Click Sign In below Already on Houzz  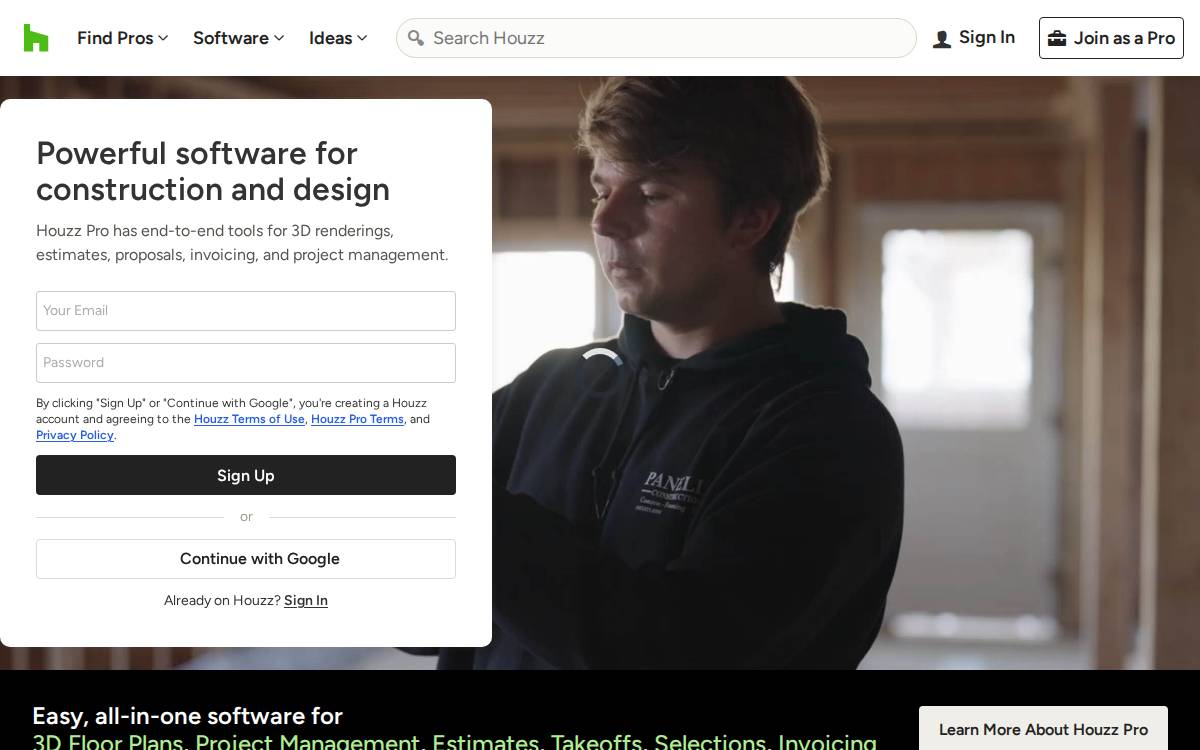pos(306,600)
